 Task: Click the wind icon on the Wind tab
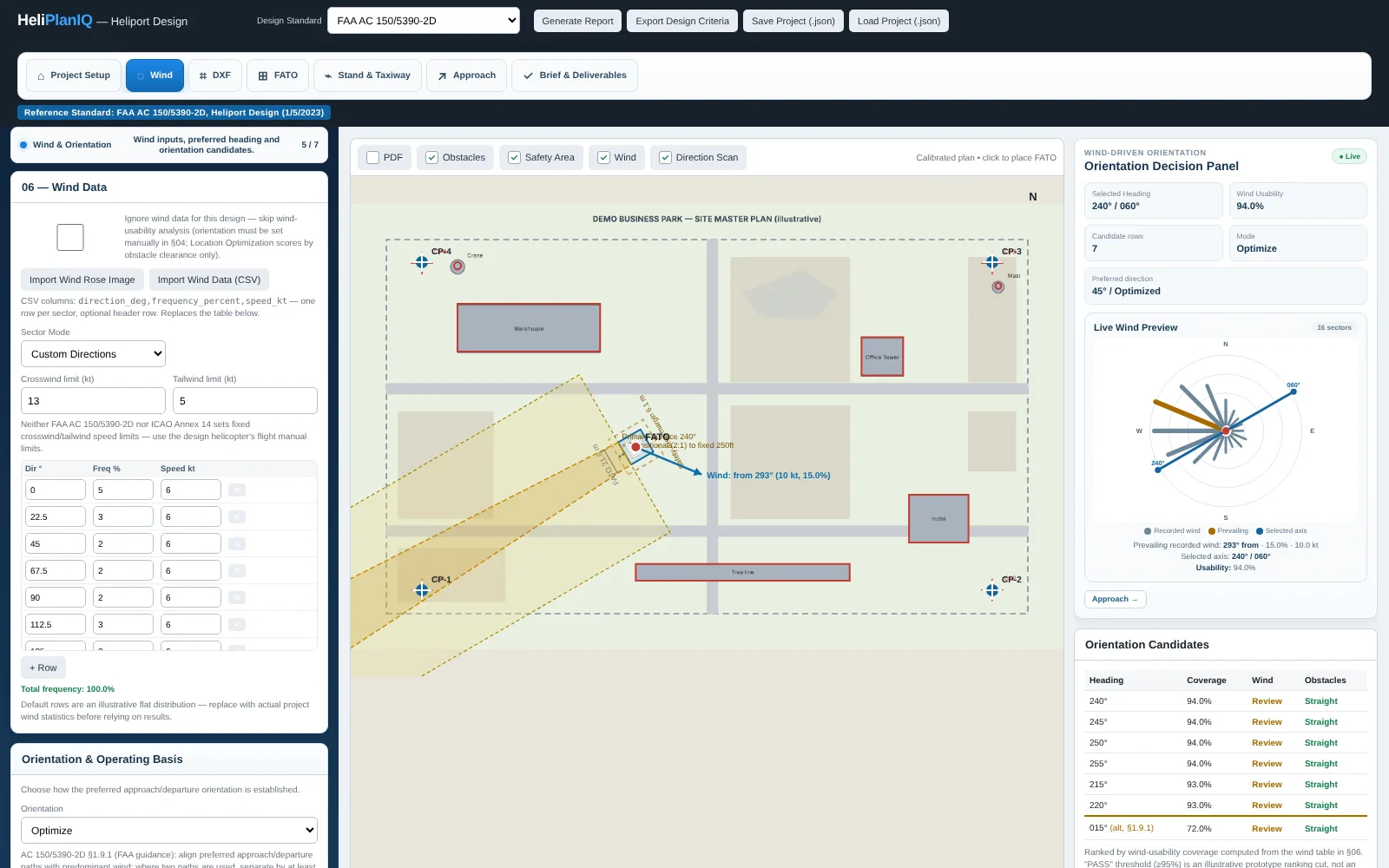[x=141, y=76]
